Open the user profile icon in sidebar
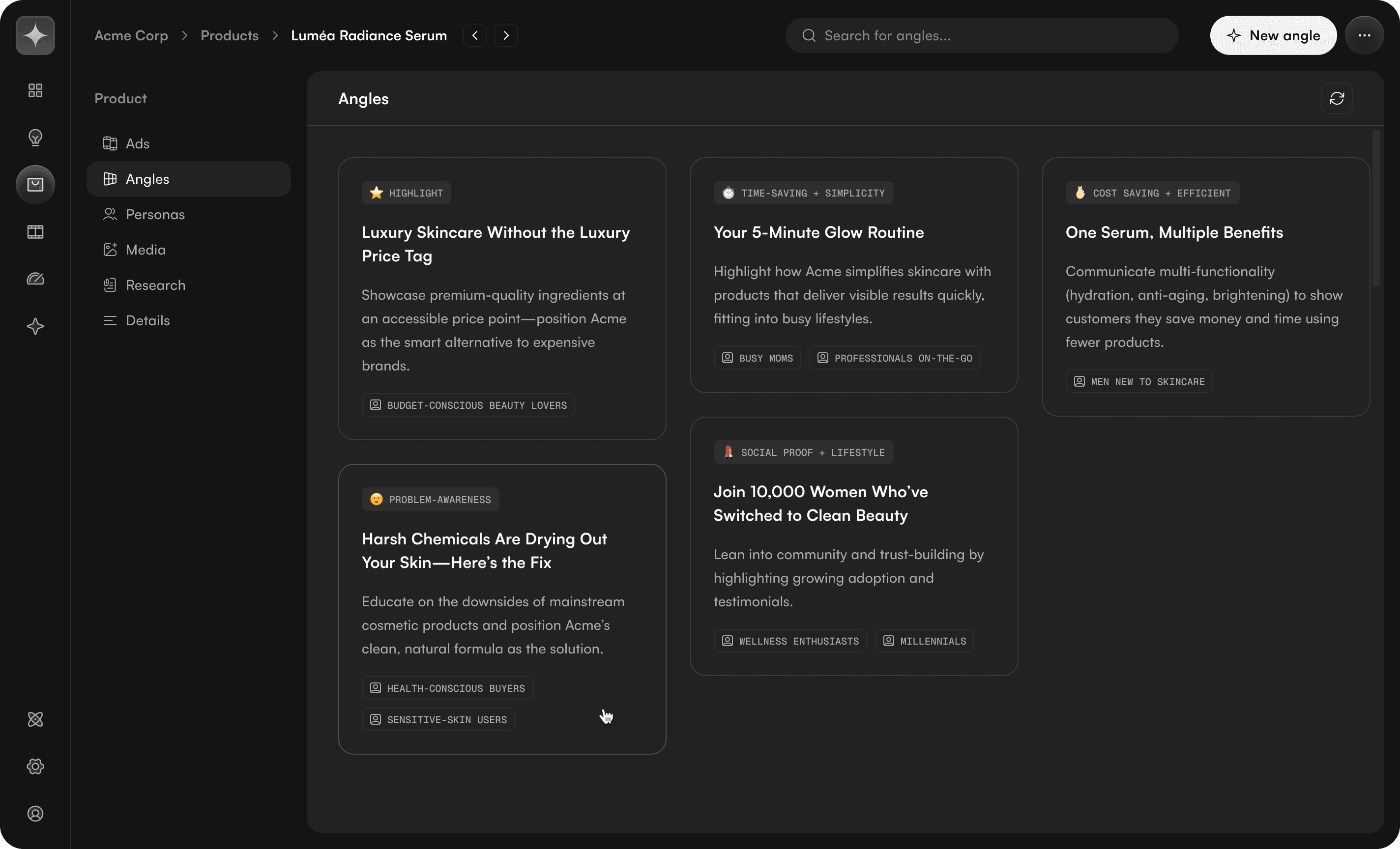This screenshot has height=849, width=1400. pyautogui.click(x=35, y=814)
